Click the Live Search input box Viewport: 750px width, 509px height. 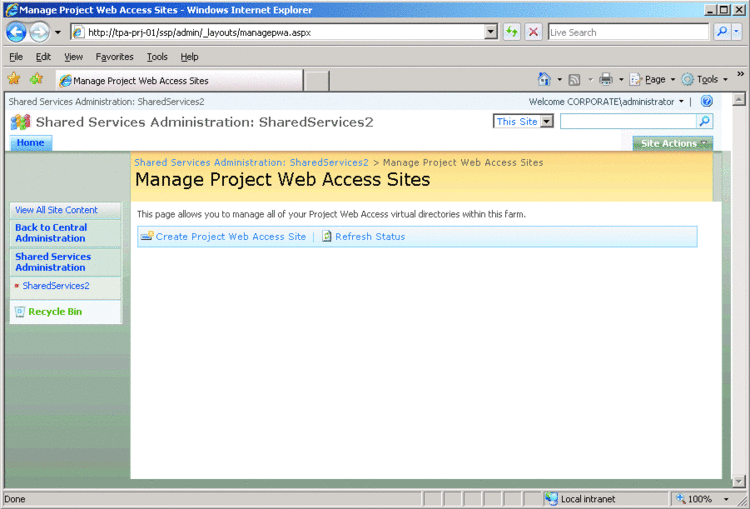(x=628, y=33)
